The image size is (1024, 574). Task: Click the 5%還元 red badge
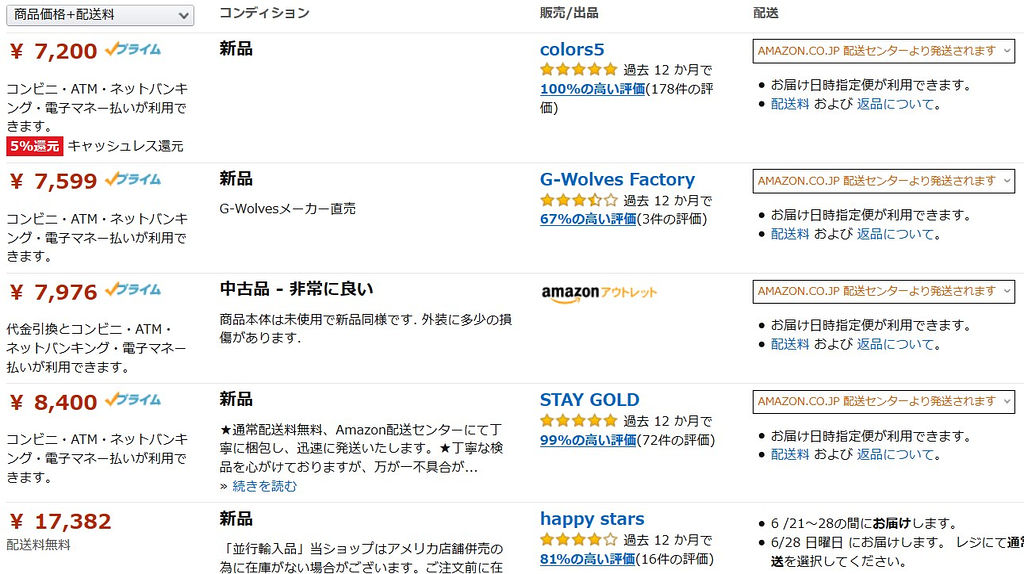[35, 146]
